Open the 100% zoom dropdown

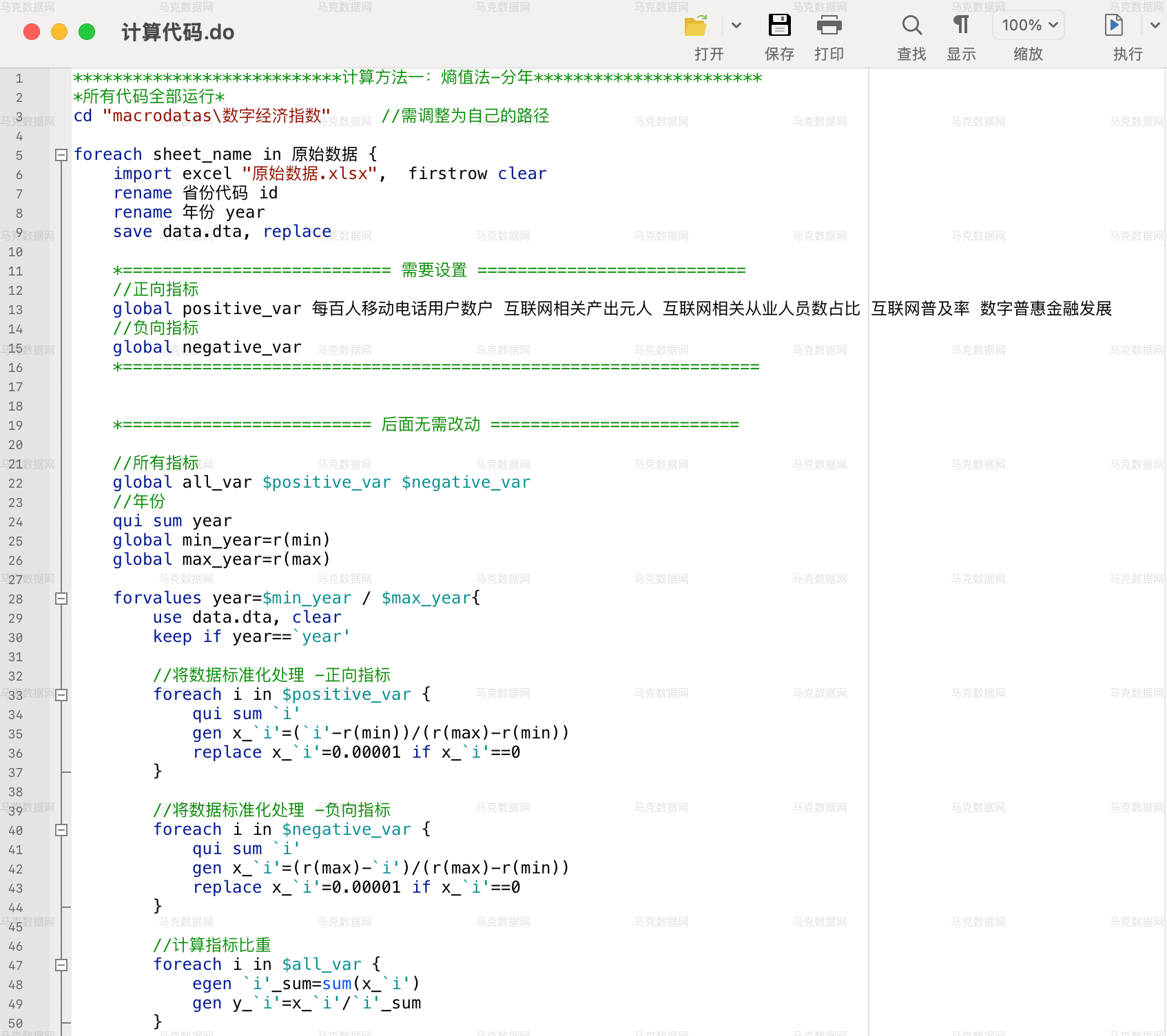point(1029,25)
